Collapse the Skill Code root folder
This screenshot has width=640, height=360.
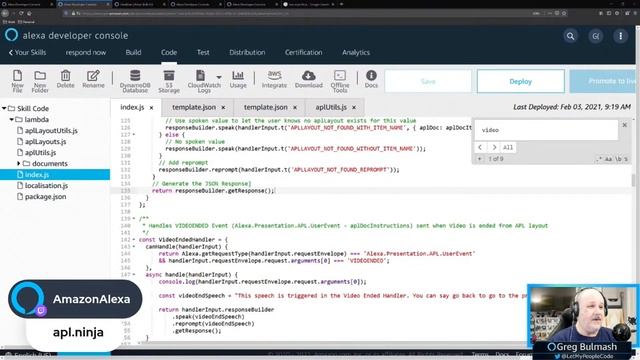click(x=4, y=108)
